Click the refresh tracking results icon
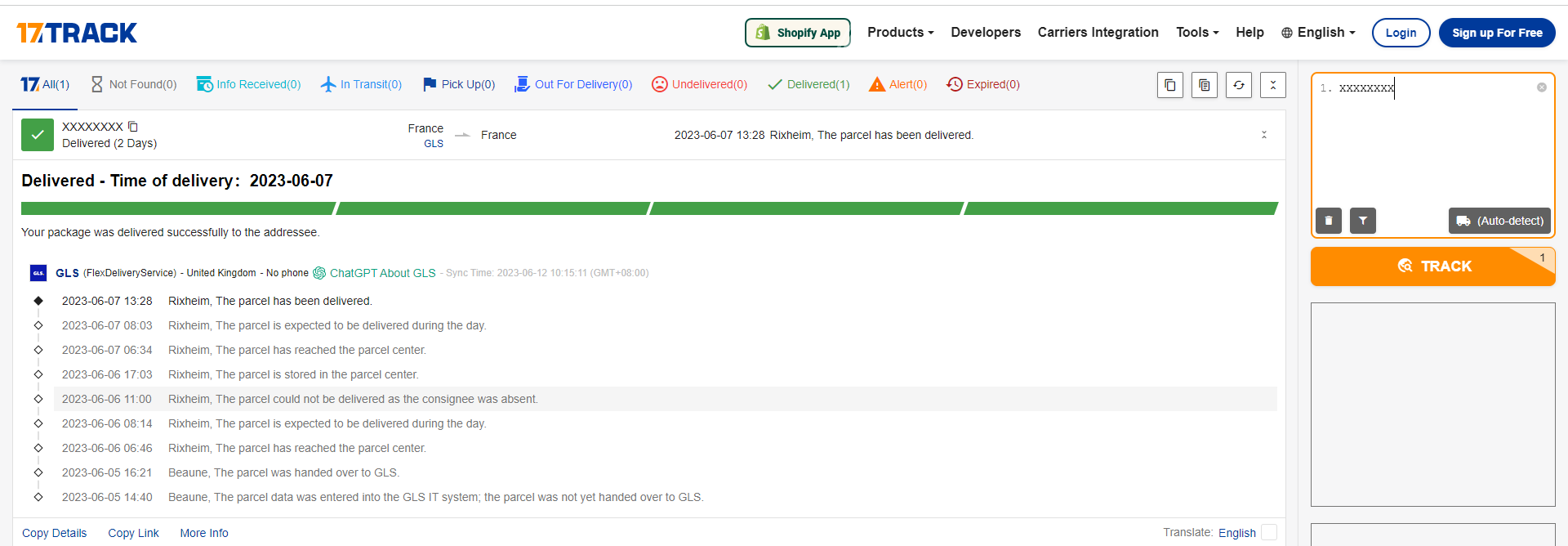The width and height of the screenshot is (1568, 546). coord(1238,85)
